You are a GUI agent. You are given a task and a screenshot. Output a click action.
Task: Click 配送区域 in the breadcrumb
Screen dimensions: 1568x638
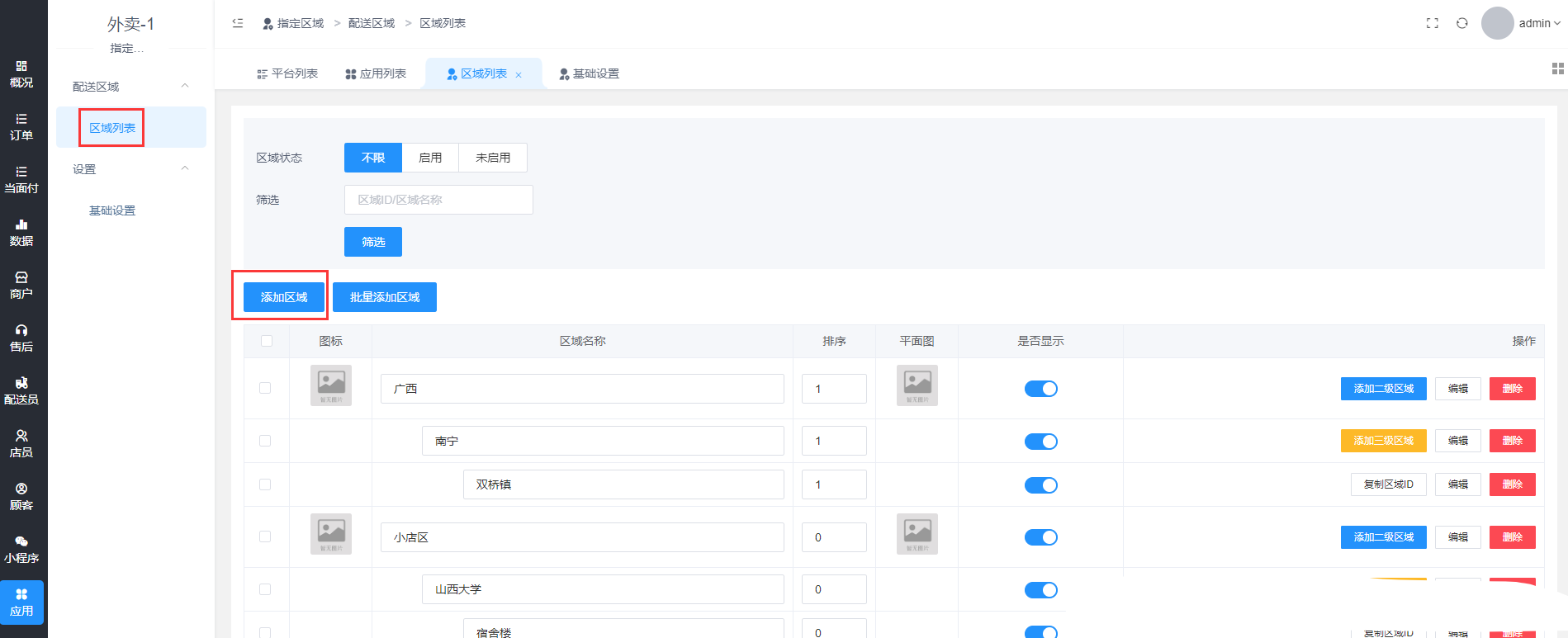tap(372, 23)
